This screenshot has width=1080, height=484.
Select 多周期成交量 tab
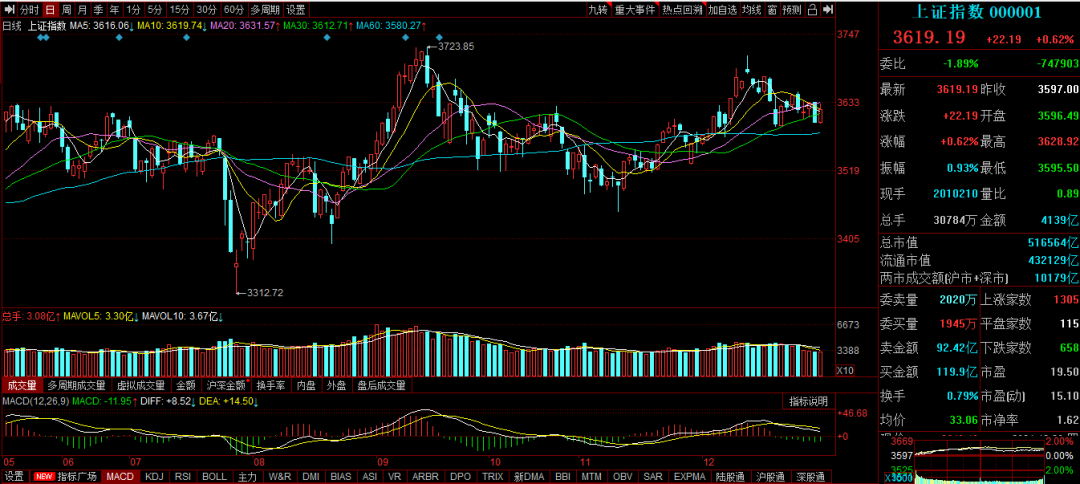(x=77, y=386)
